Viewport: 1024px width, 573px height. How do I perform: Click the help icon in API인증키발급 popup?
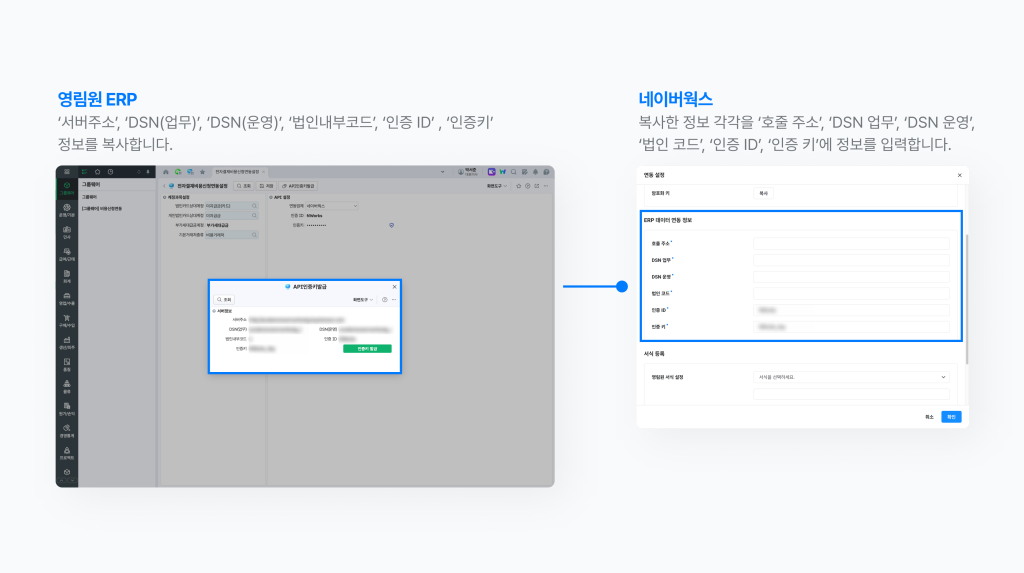point(384,299)
